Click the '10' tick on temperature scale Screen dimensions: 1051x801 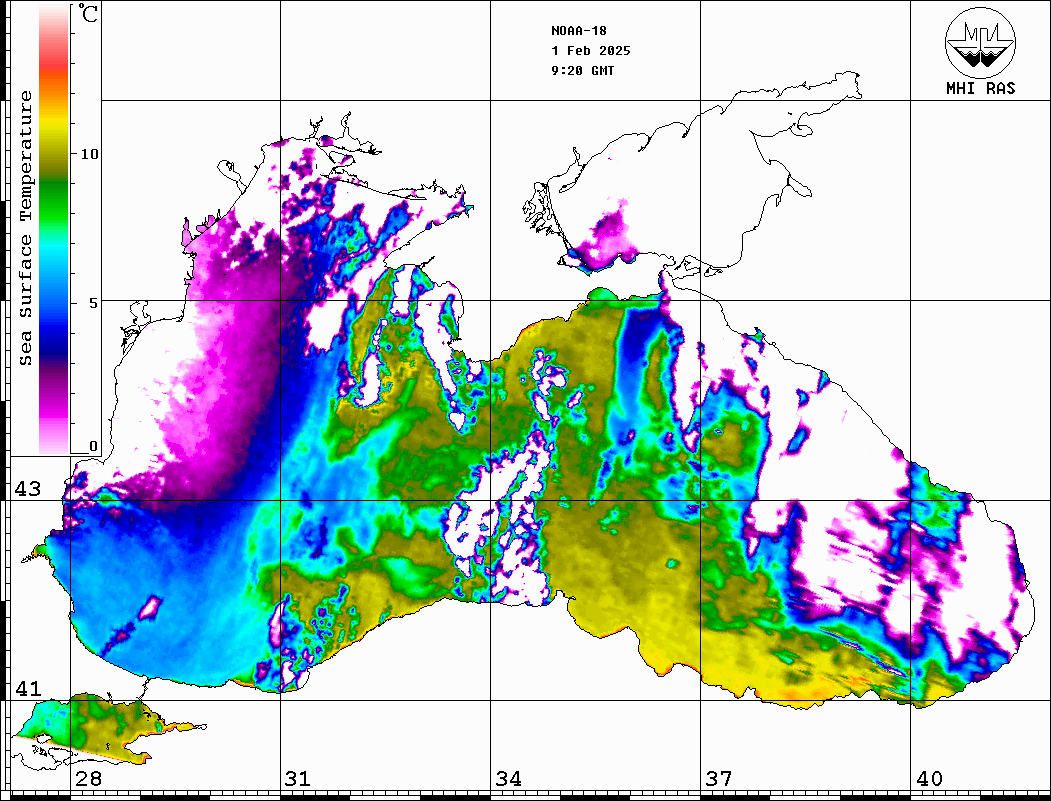89,154
